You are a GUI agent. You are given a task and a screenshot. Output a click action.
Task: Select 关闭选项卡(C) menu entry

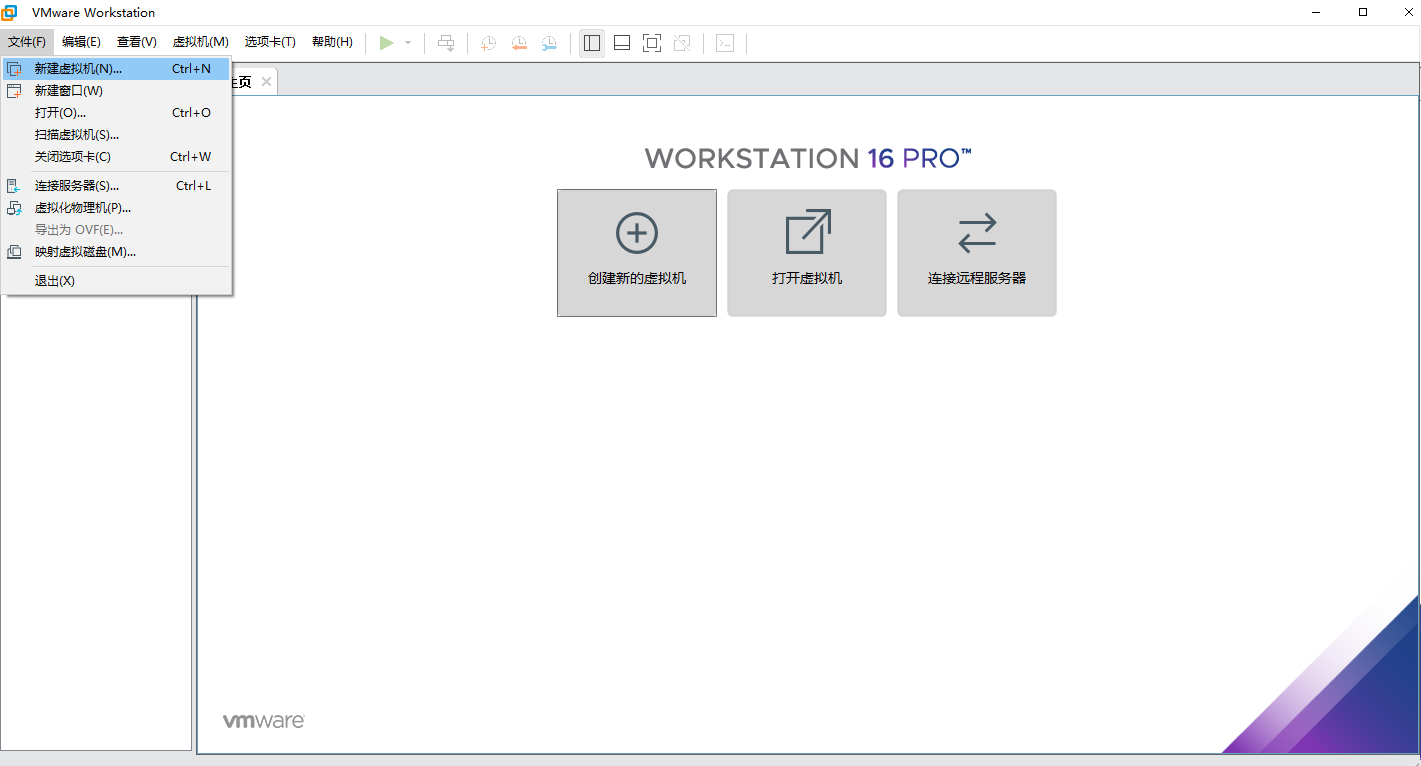point(116,157)
